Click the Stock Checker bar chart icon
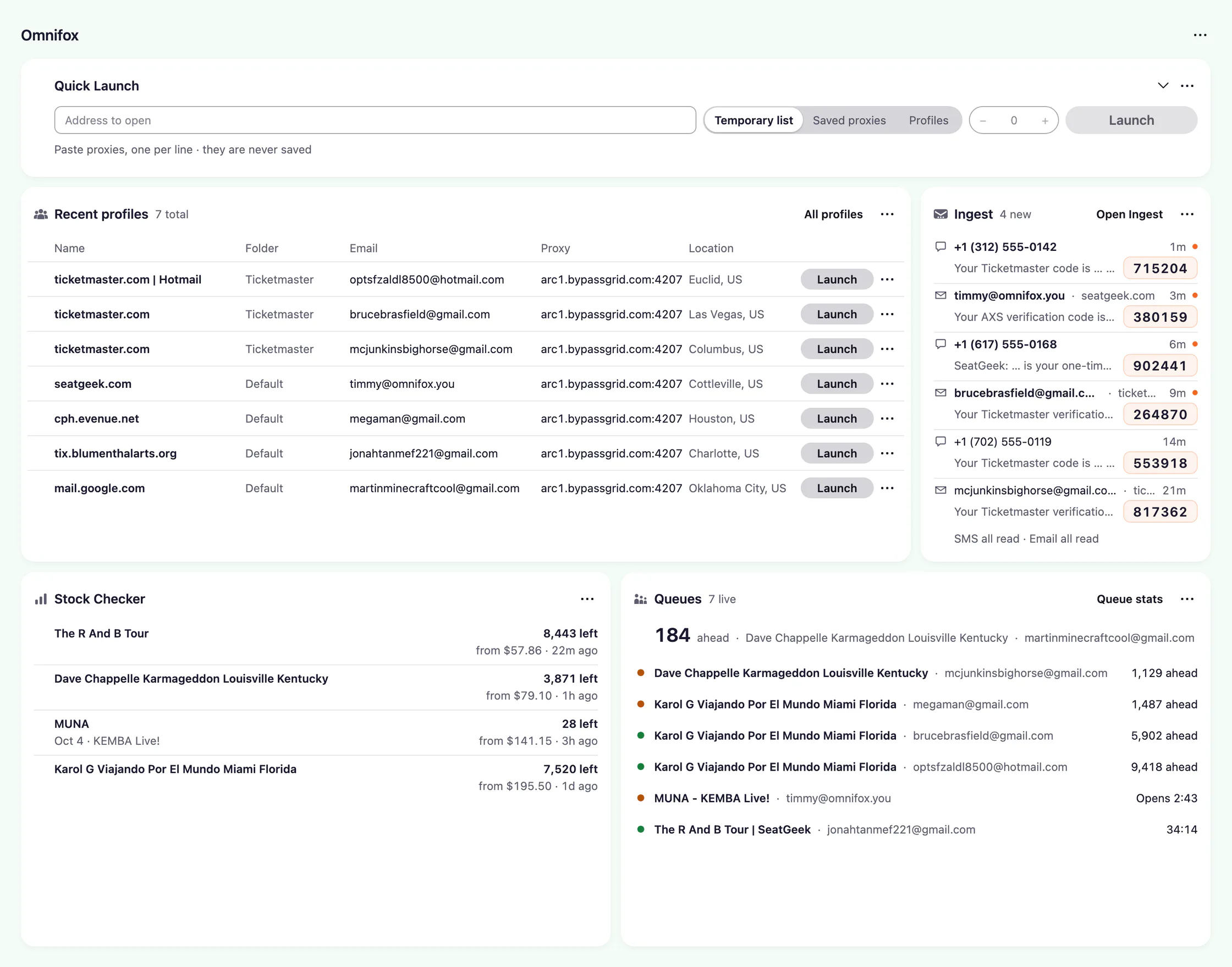The image size is (1232, 967). coord(41,599)
